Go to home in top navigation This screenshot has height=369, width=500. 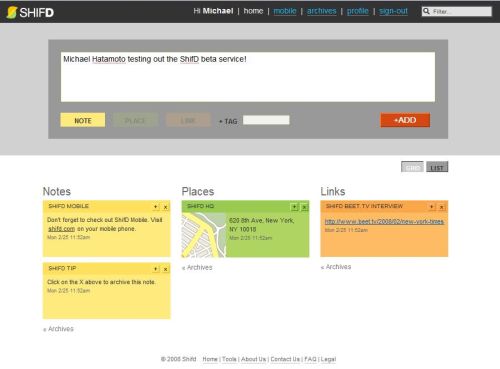click(x=253, y=11)
